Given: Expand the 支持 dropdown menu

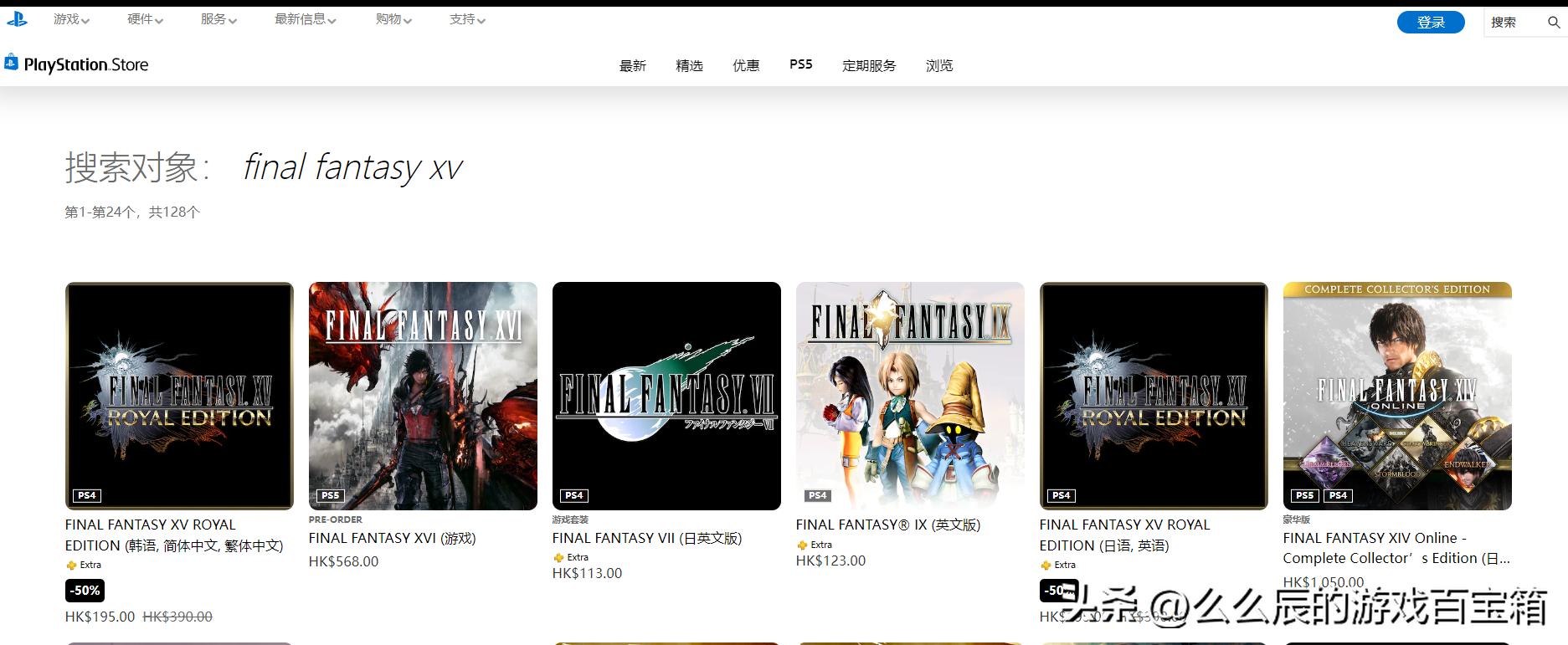Looking at the screenshot, I should tap(467, 19).
